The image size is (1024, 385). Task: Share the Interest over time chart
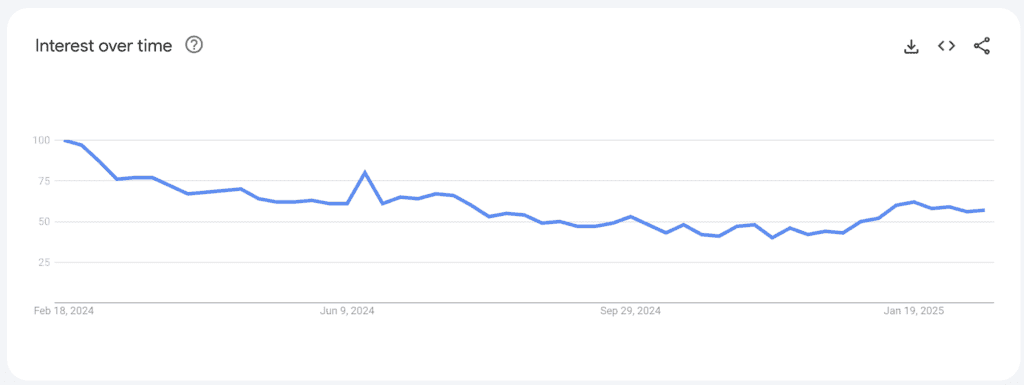[x=982, y=46]
